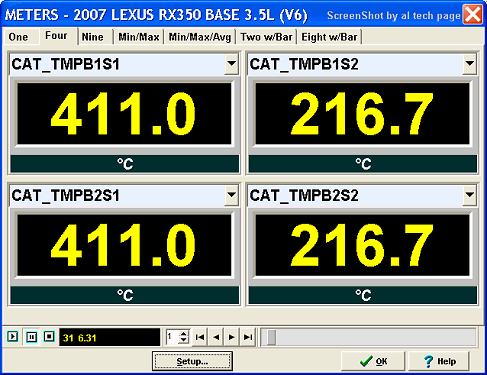The height and width of the screenshot is (375, 487).
Task: Jump to the last frame
Action: (x=248, y=337)
